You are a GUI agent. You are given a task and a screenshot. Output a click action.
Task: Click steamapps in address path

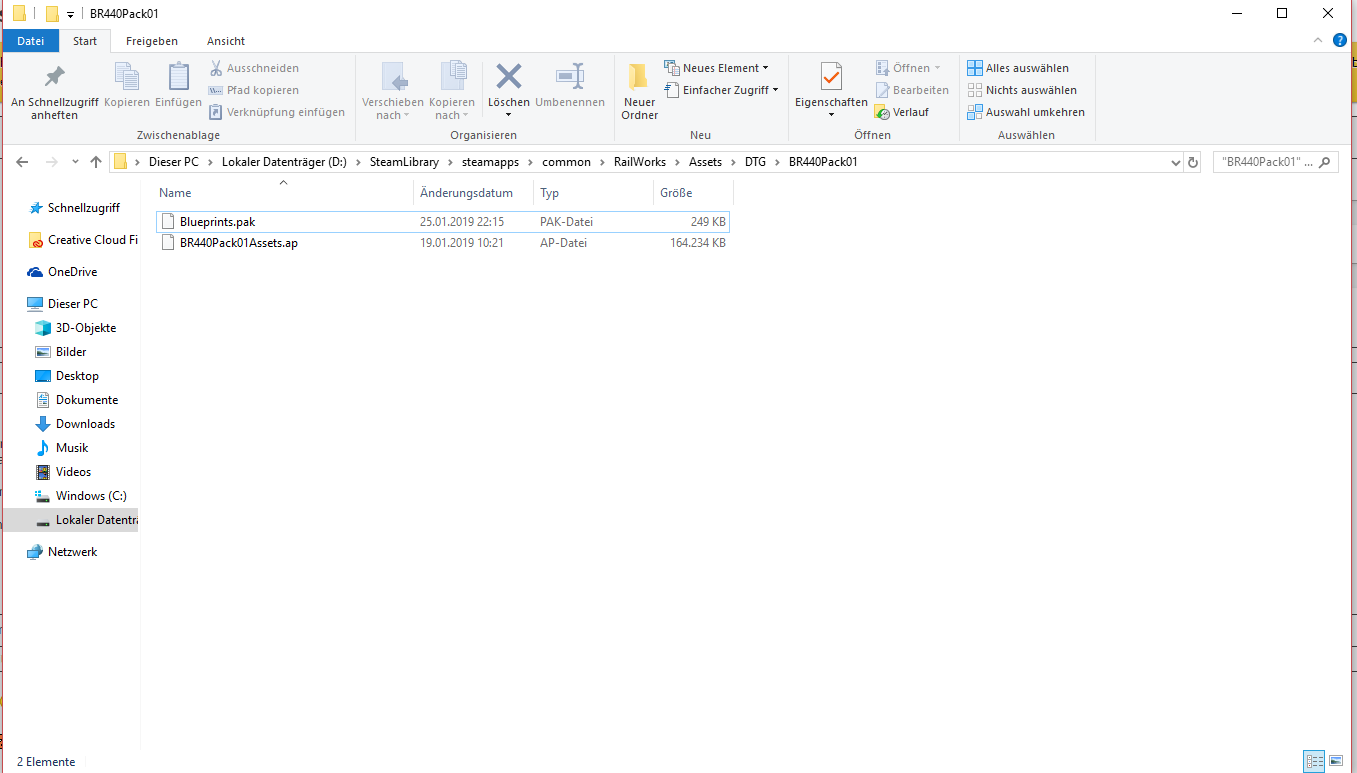pyautogui.click(x=490, y=162)
